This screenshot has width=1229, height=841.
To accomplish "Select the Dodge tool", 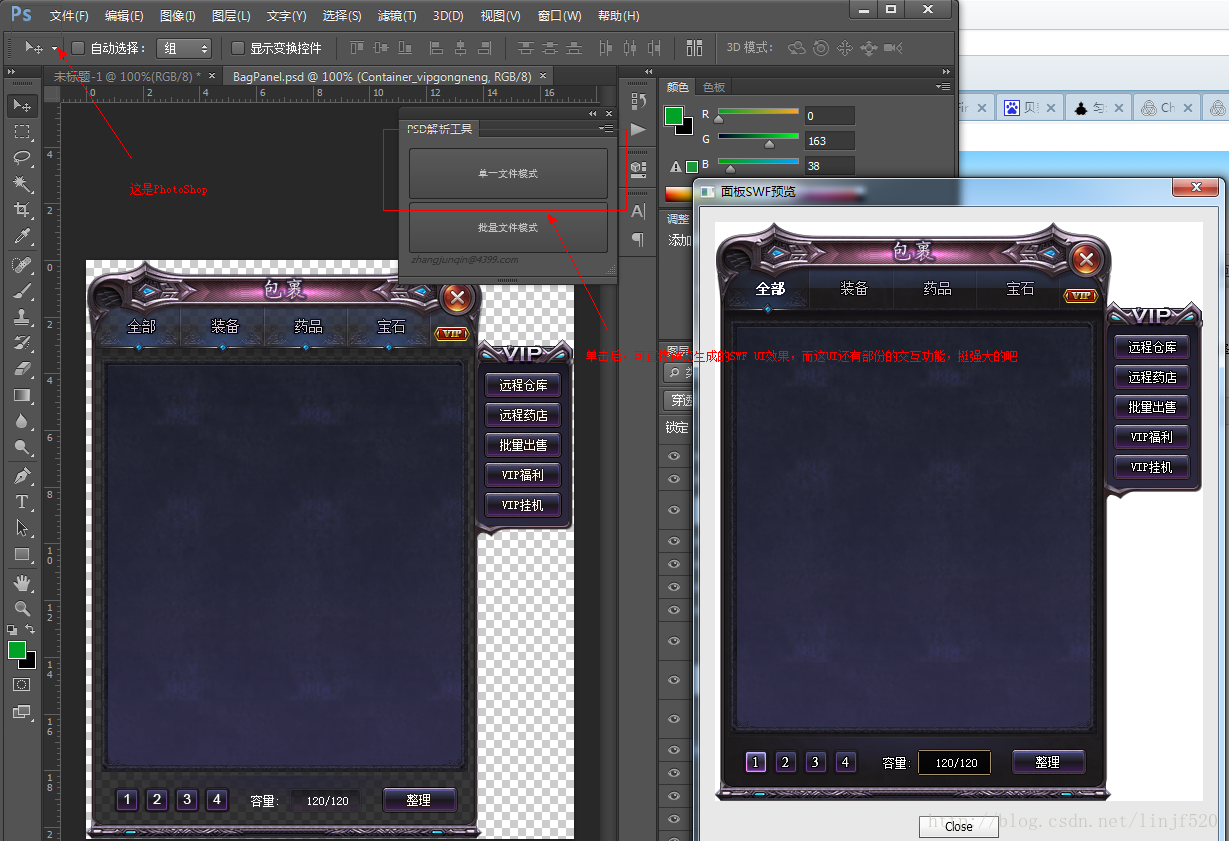I will 22,447.
